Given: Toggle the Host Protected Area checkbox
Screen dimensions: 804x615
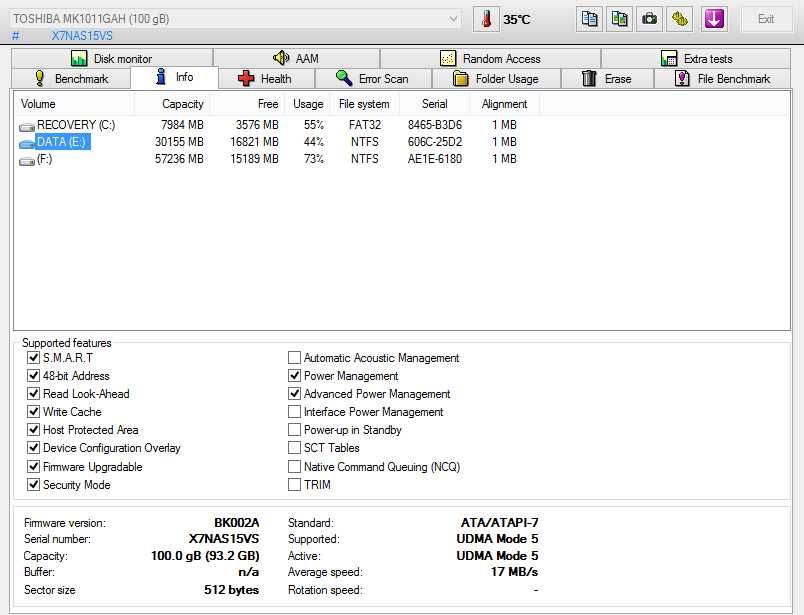Looking at the screenshot, I should tap(33, 429).
